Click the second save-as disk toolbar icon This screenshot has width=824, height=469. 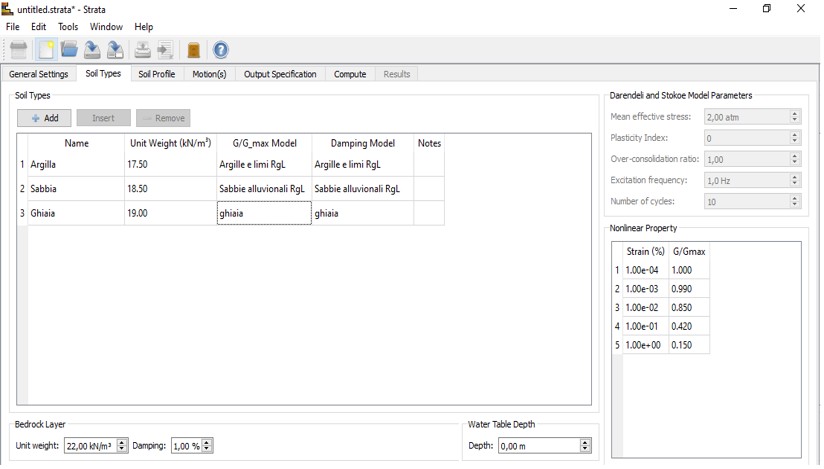[x=116, y=50]
